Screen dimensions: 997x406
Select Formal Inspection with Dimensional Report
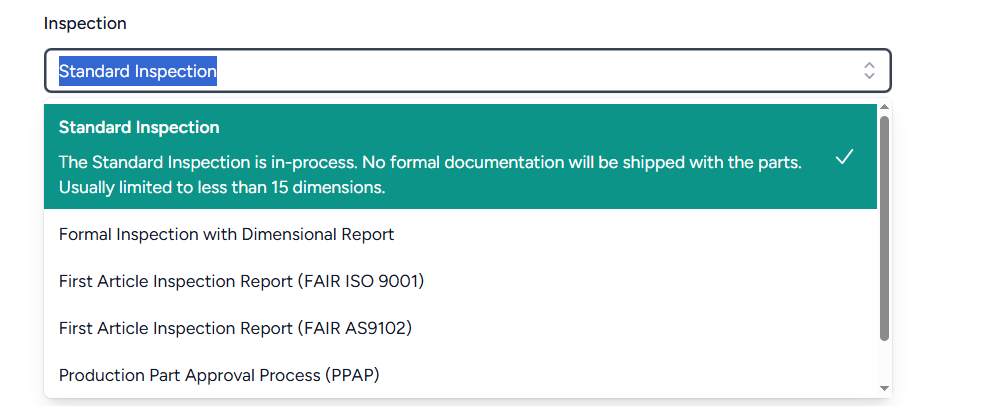coord(226,234)
